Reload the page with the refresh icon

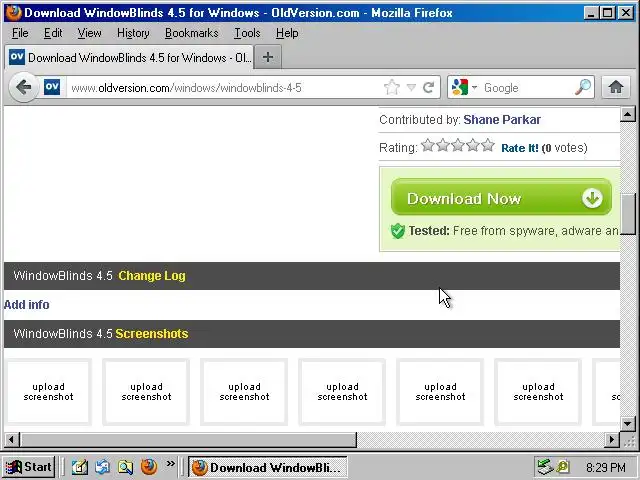coord(429,87)
